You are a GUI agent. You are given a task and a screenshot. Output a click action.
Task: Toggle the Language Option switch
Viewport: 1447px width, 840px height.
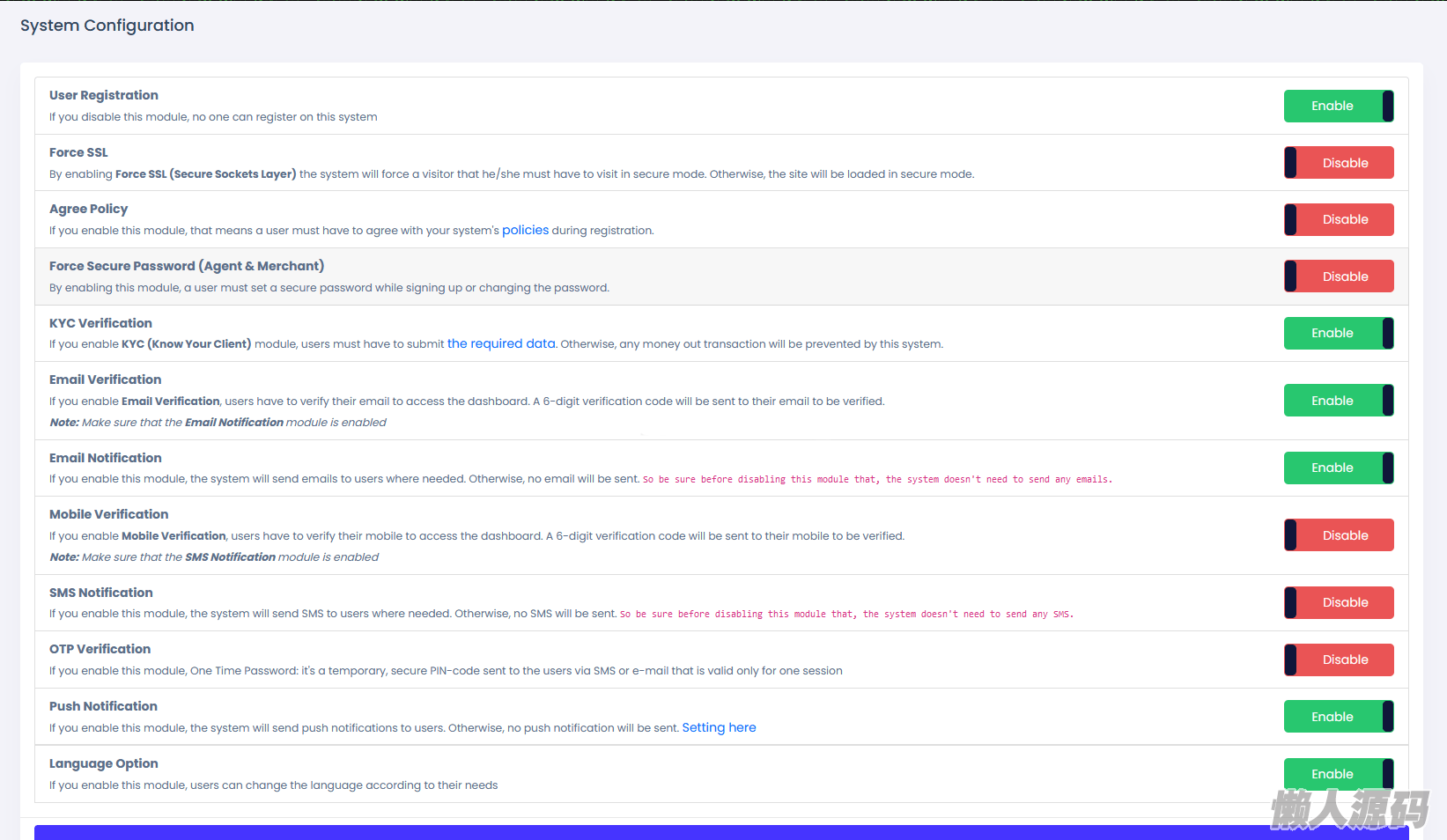1339,774
